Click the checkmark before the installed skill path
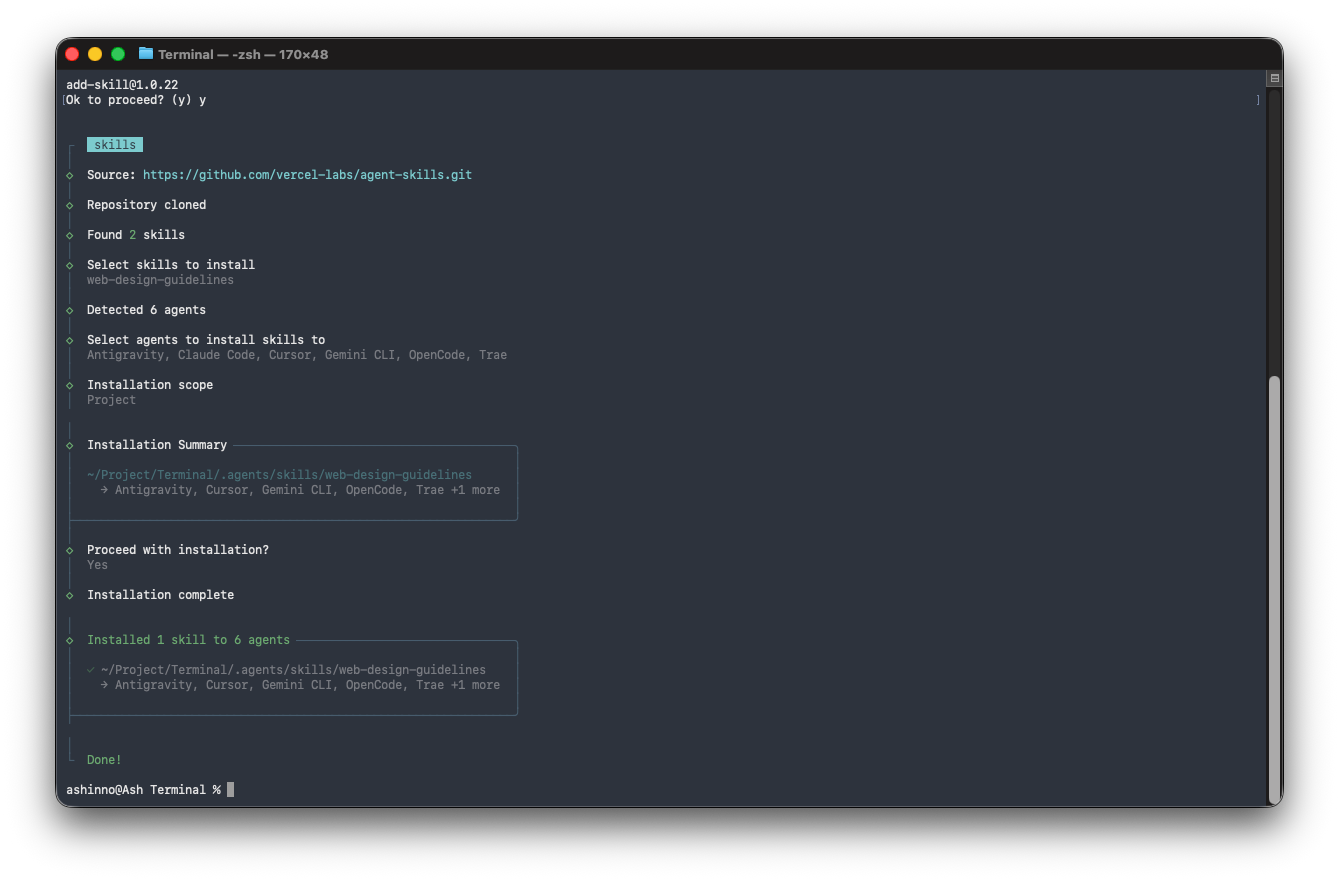This screenshot has width=1339, height=881. [91, 670]
